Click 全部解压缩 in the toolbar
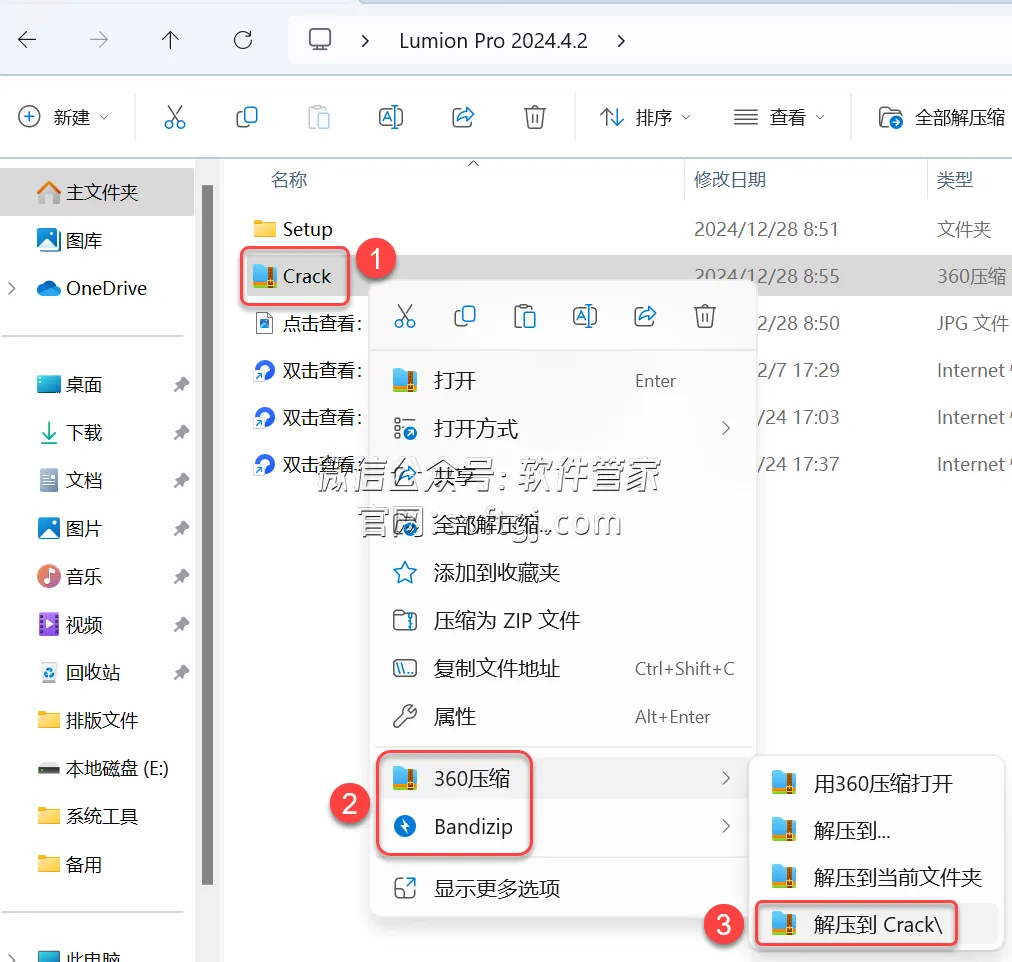The height and width of the screenshot is (962, 1012). [x=942, y=117]
